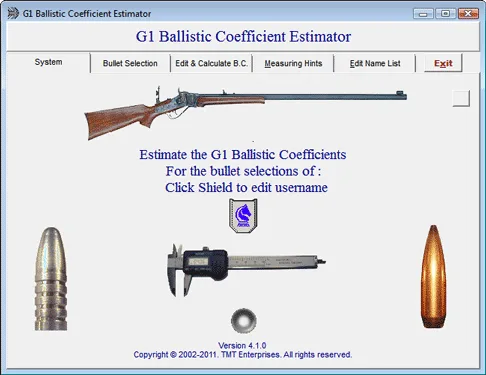Open the Edit Name List tab

[375, 63]
